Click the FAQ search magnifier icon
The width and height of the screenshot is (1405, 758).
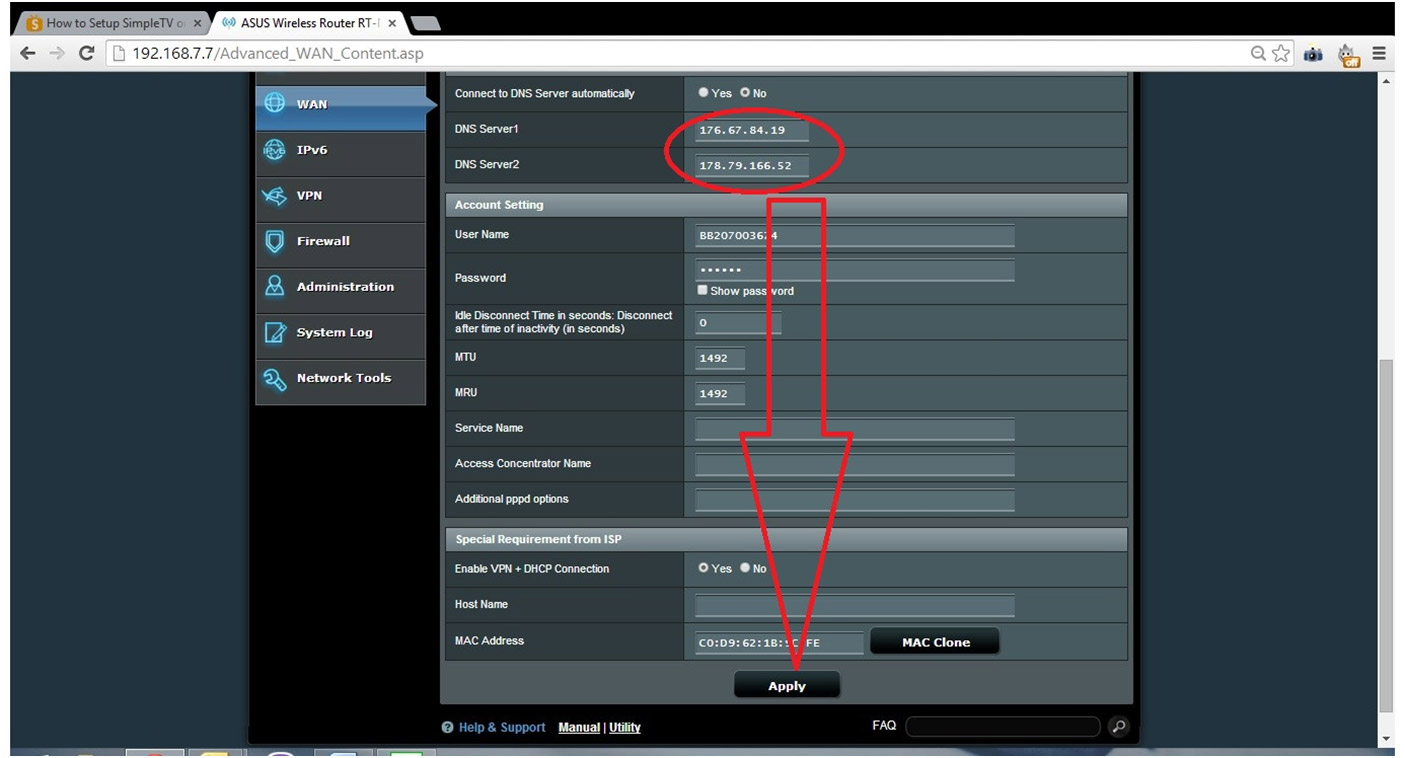[x=1118, y=727]
